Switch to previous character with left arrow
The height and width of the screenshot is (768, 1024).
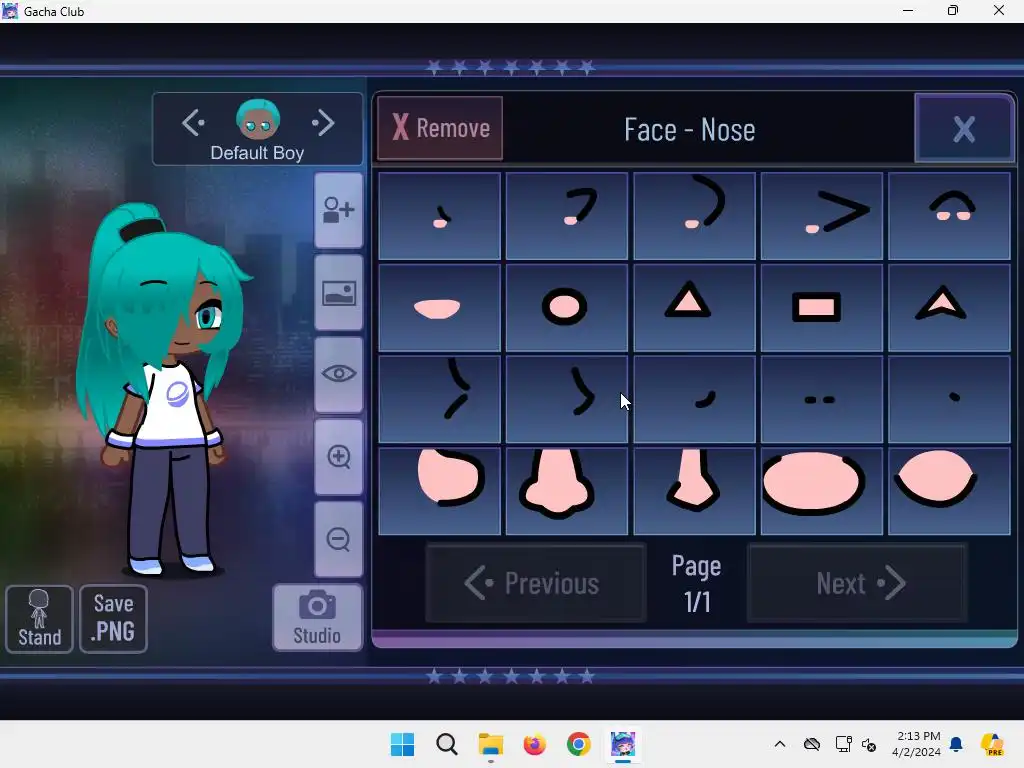(x=193, y=122)
